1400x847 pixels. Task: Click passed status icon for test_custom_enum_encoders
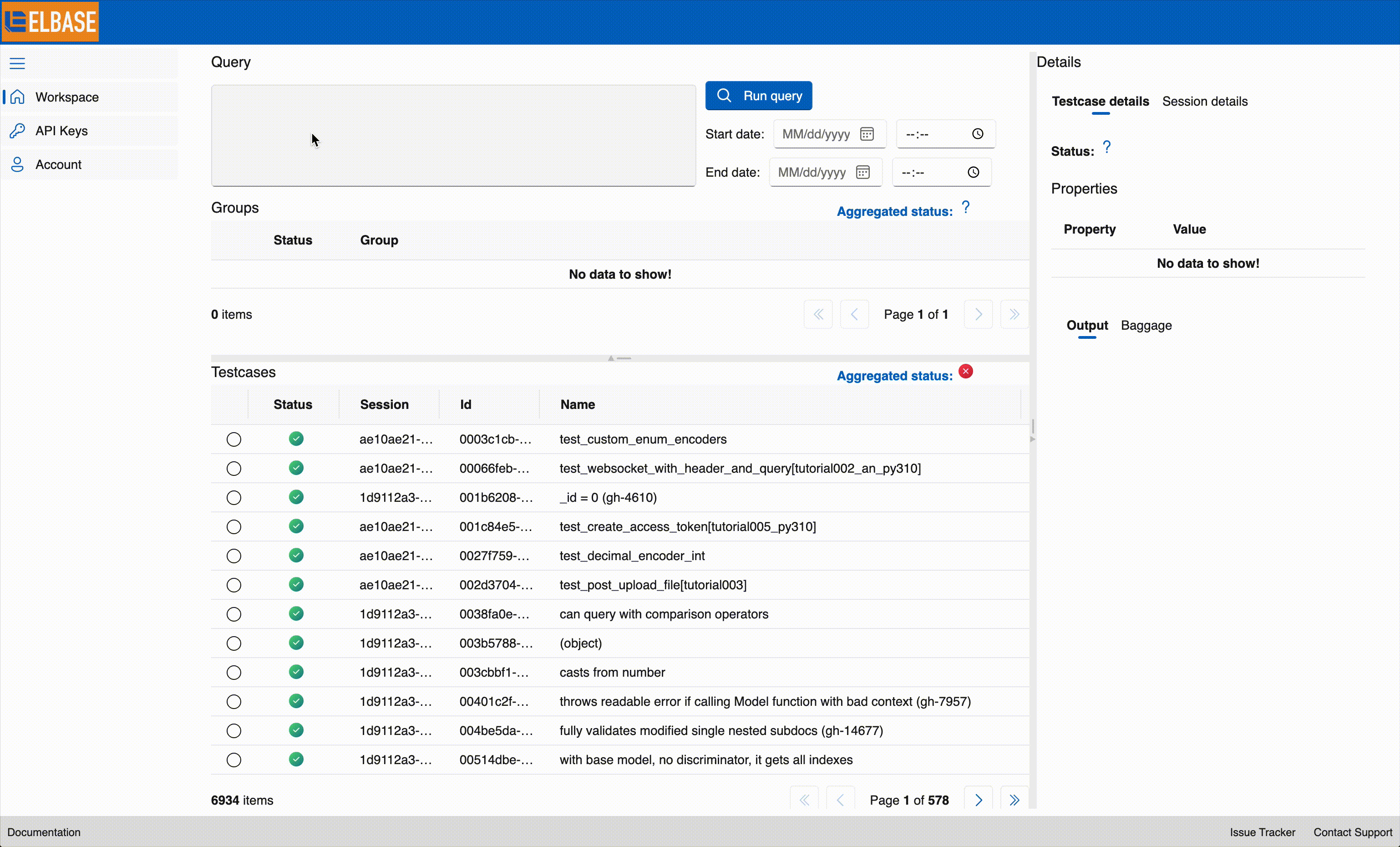click(296, 438)
